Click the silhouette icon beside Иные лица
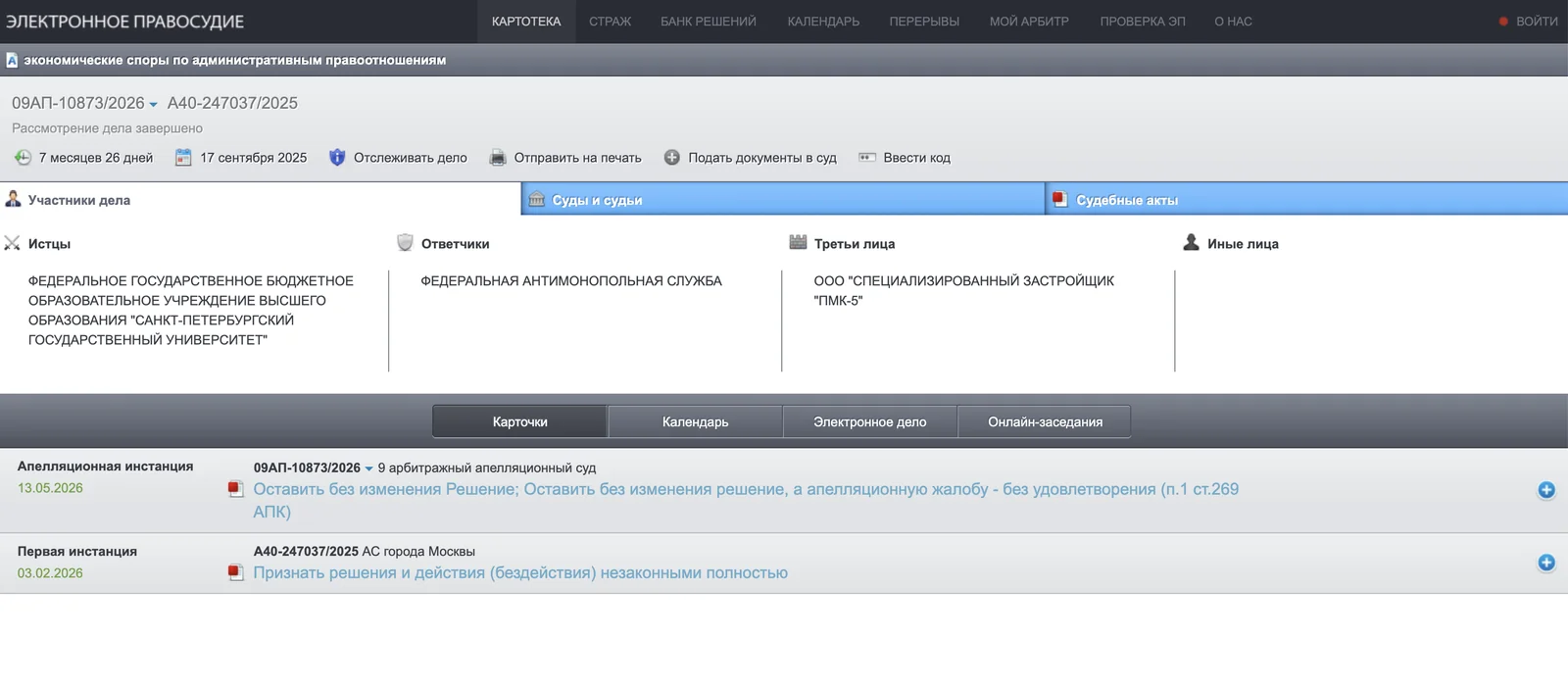The image size is (1568, 689). pos(1191,243)
